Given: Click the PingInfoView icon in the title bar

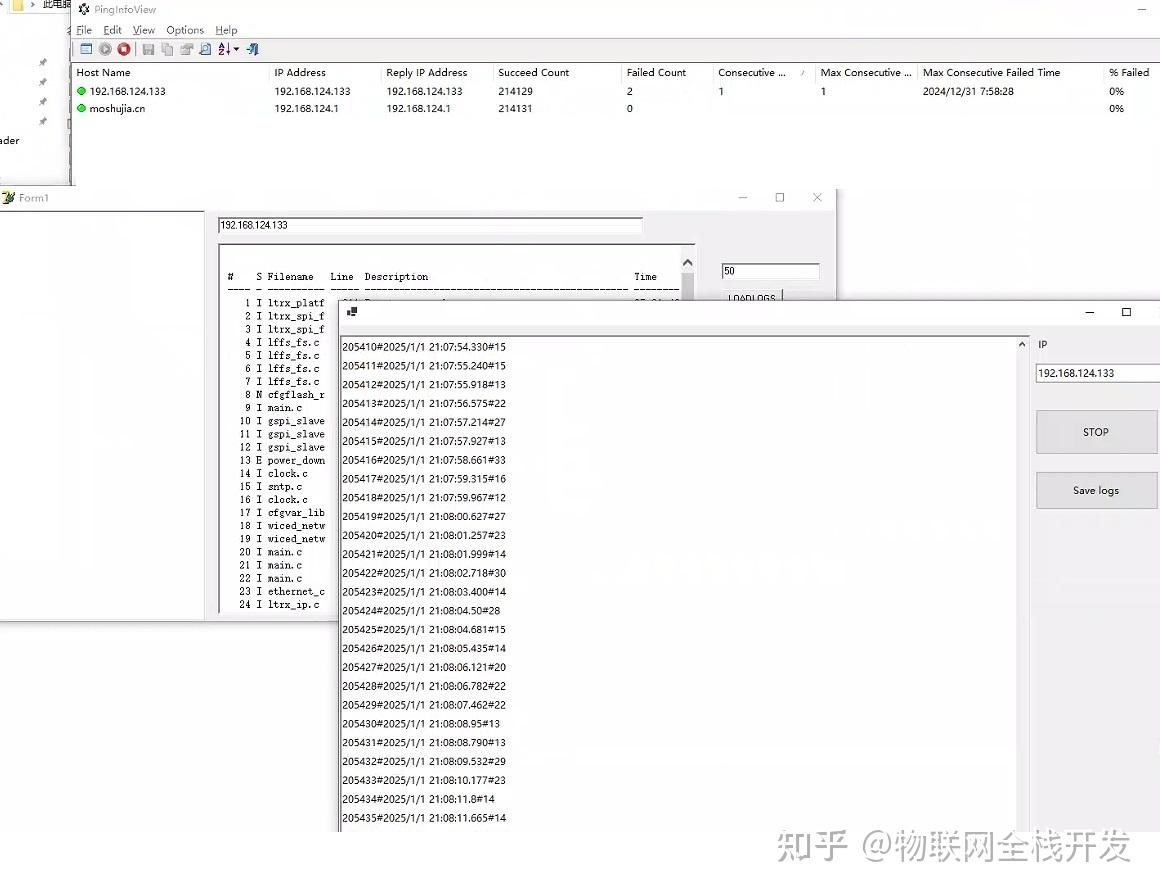Looking at the screenshot, I should [x=84, y=9].
